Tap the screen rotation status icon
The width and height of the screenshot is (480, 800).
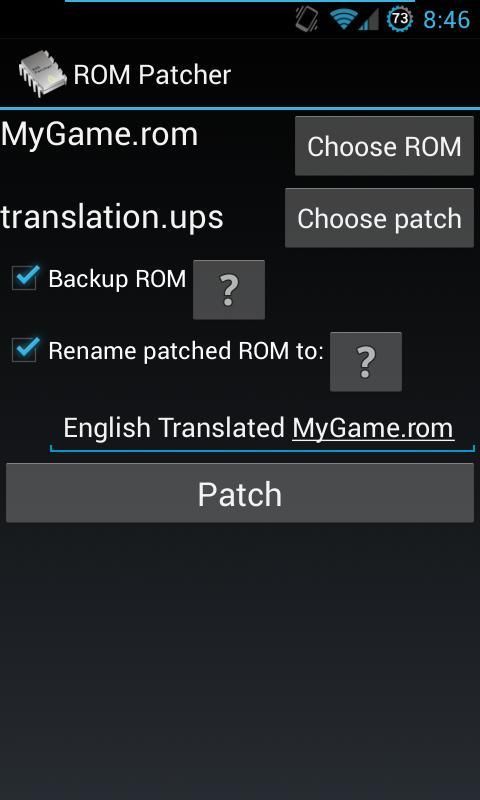coord(307,19)
